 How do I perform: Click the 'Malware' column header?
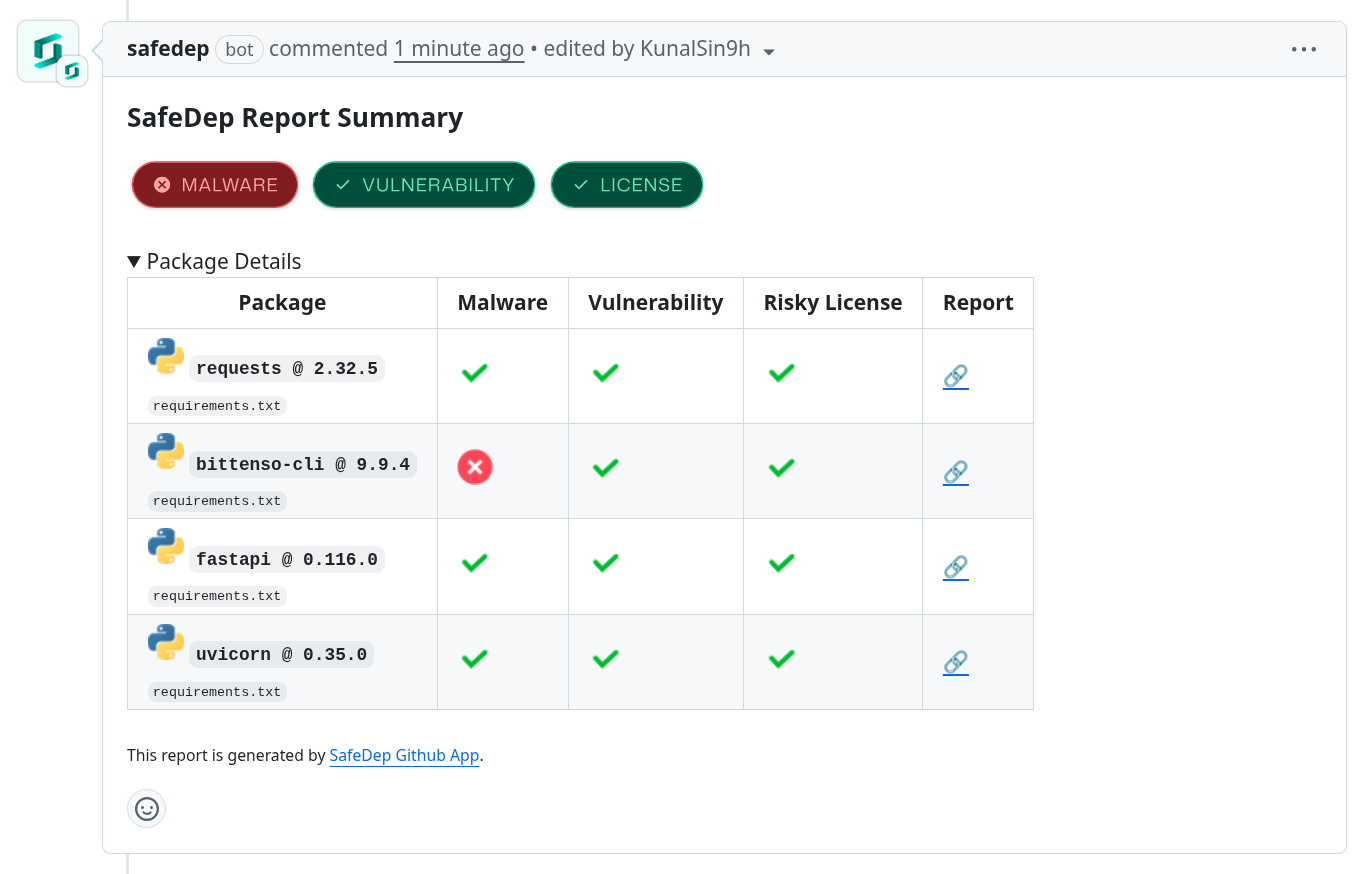coord(503,303)
